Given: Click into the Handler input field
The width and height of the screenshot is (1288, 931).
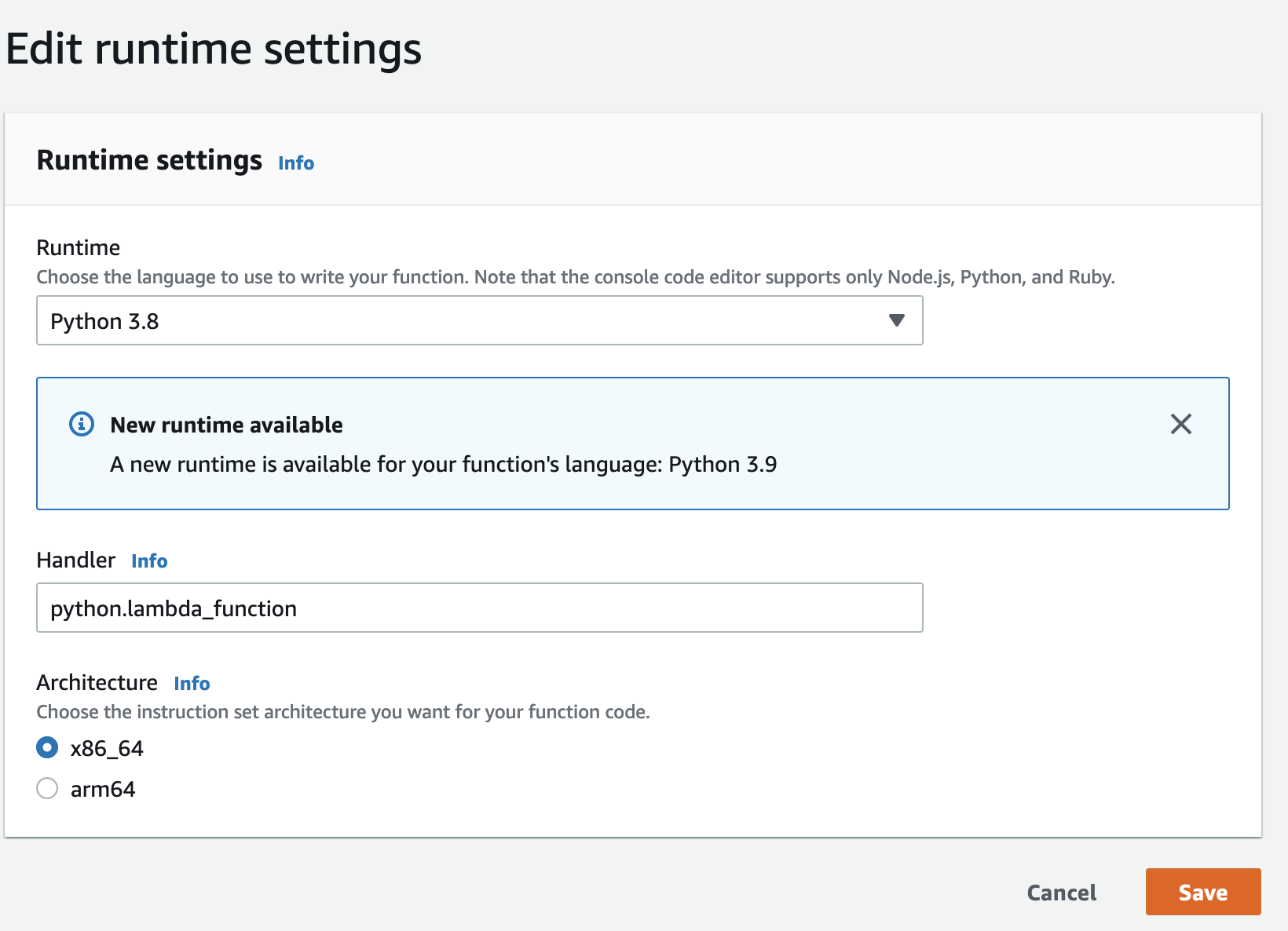Looking at the screenshot, I should (479, 608).
